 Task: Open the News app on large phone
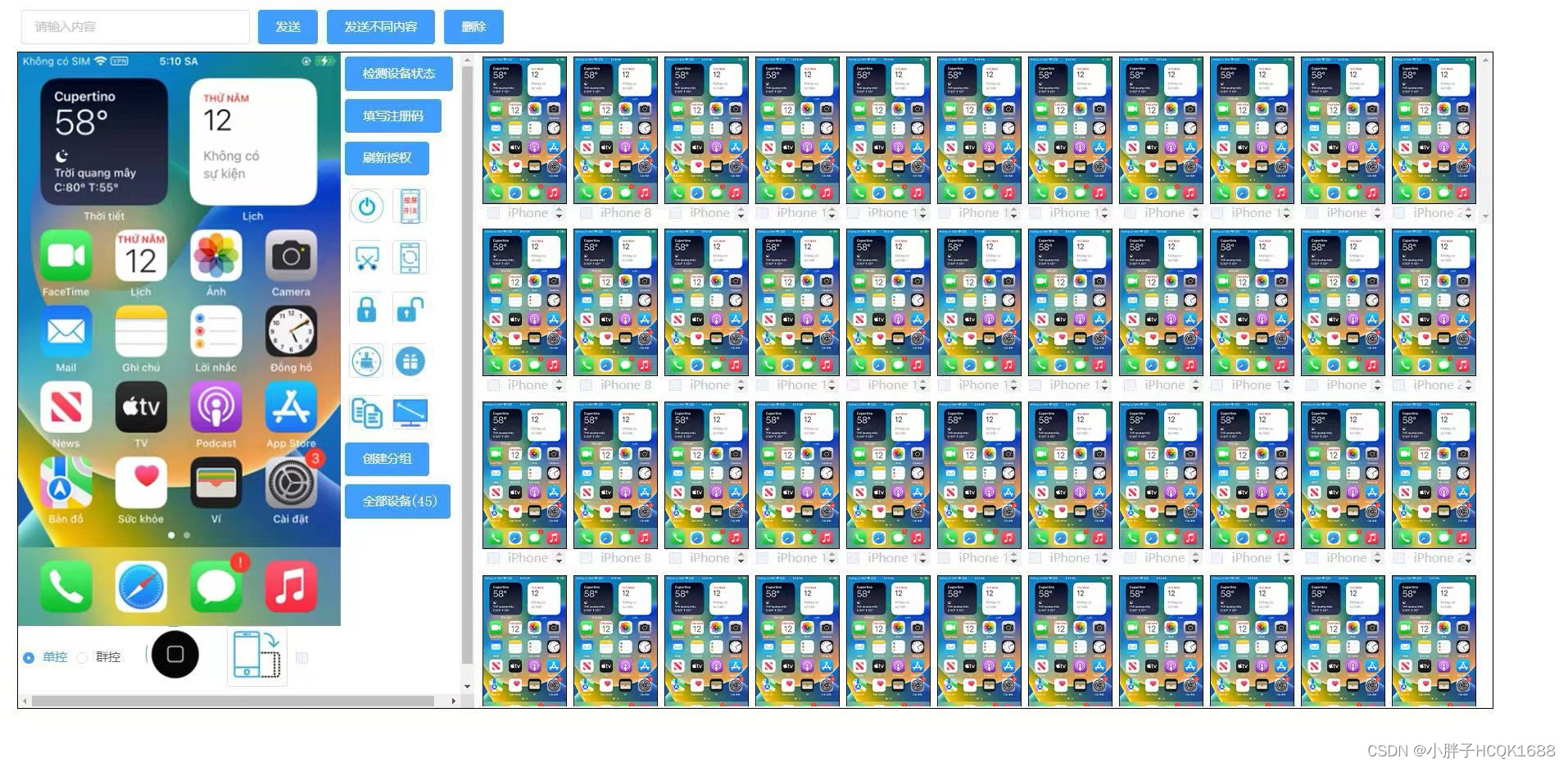pyautogui.click(x=66, y=407)
